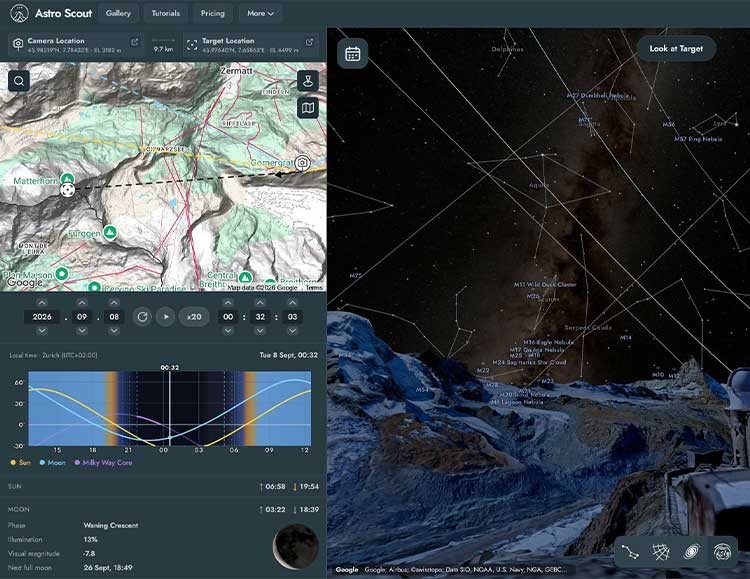Decrease the day 08 with down arrow
Image resolution: width=750 pixels, height=579 pixels.
(114, 331)
